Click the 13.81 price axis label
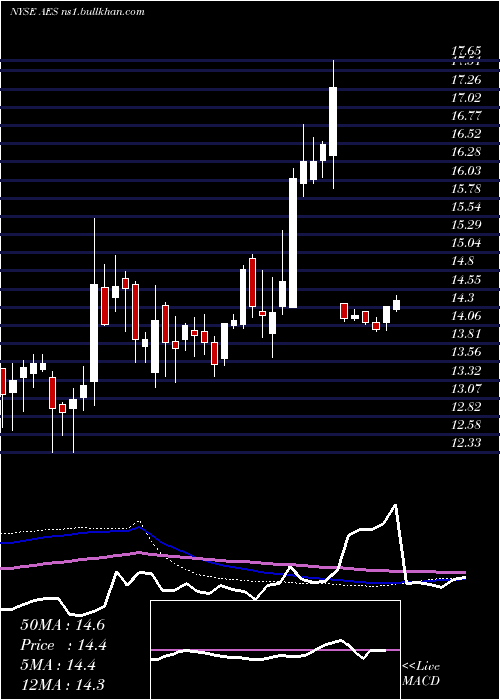500x700 pixels. coord(467,334)
